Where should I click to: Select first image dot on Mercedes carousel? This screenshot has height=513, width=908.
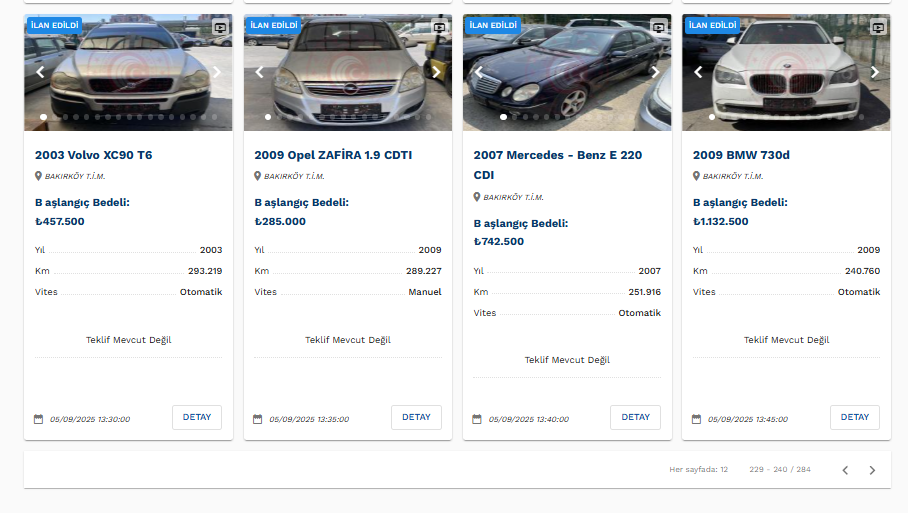tap(503, 117)
